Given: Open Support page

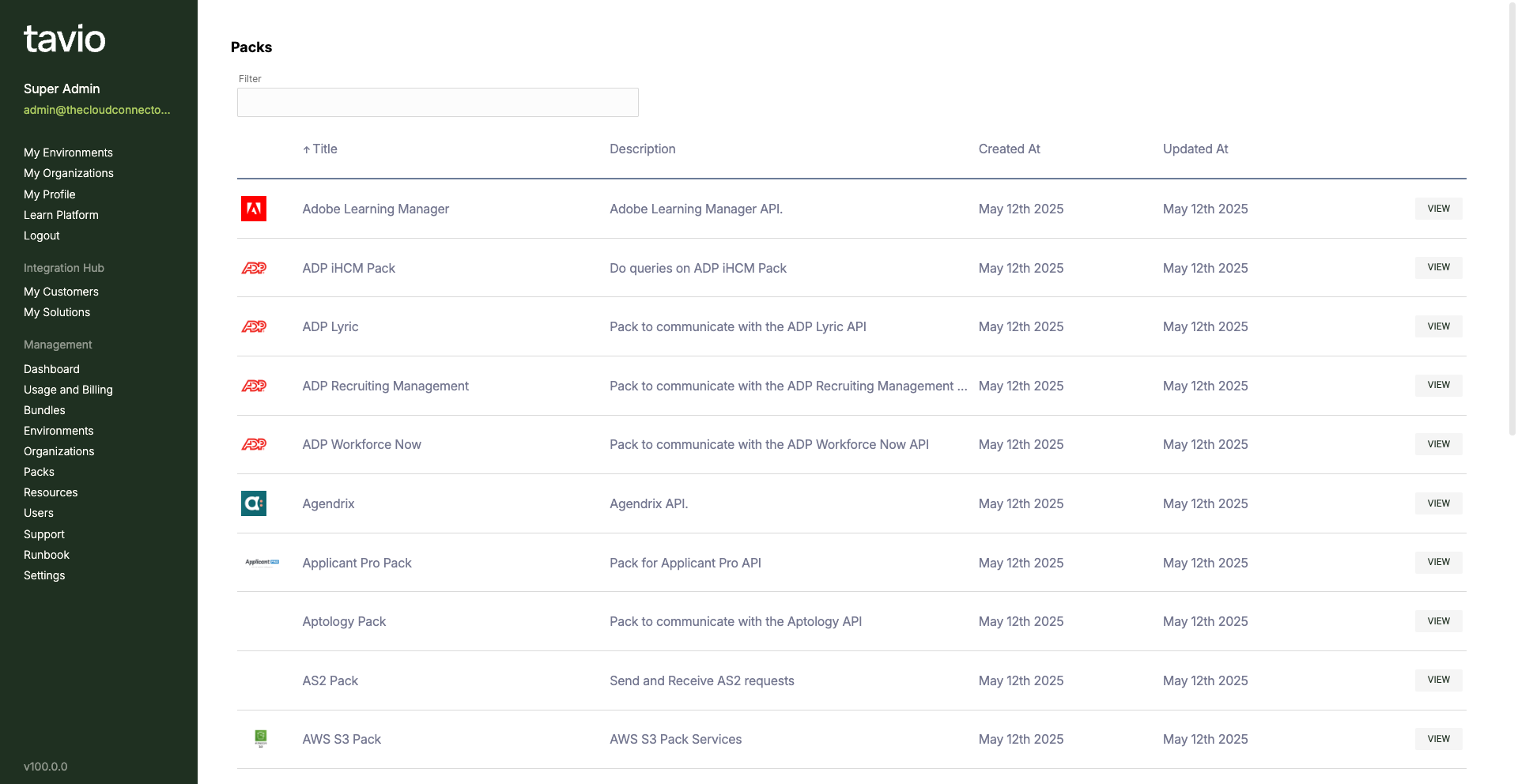Looking at the screenshot, I should click(x=44, y=534).
